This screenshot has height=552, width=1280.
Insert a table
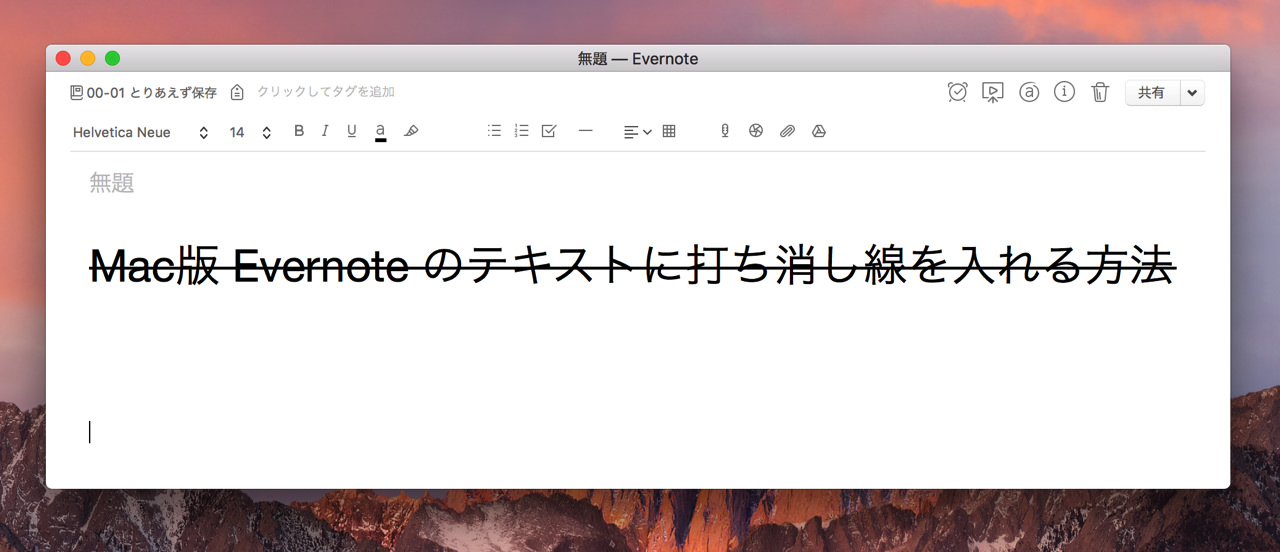coord(669,131)
